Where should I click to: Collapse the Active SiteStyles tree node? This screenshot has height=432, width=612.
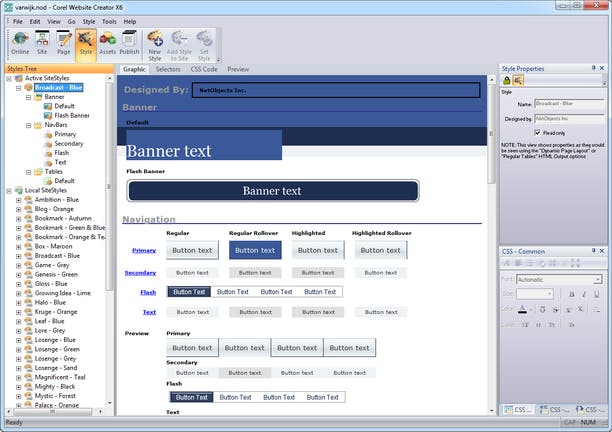(x=9, y=78)
